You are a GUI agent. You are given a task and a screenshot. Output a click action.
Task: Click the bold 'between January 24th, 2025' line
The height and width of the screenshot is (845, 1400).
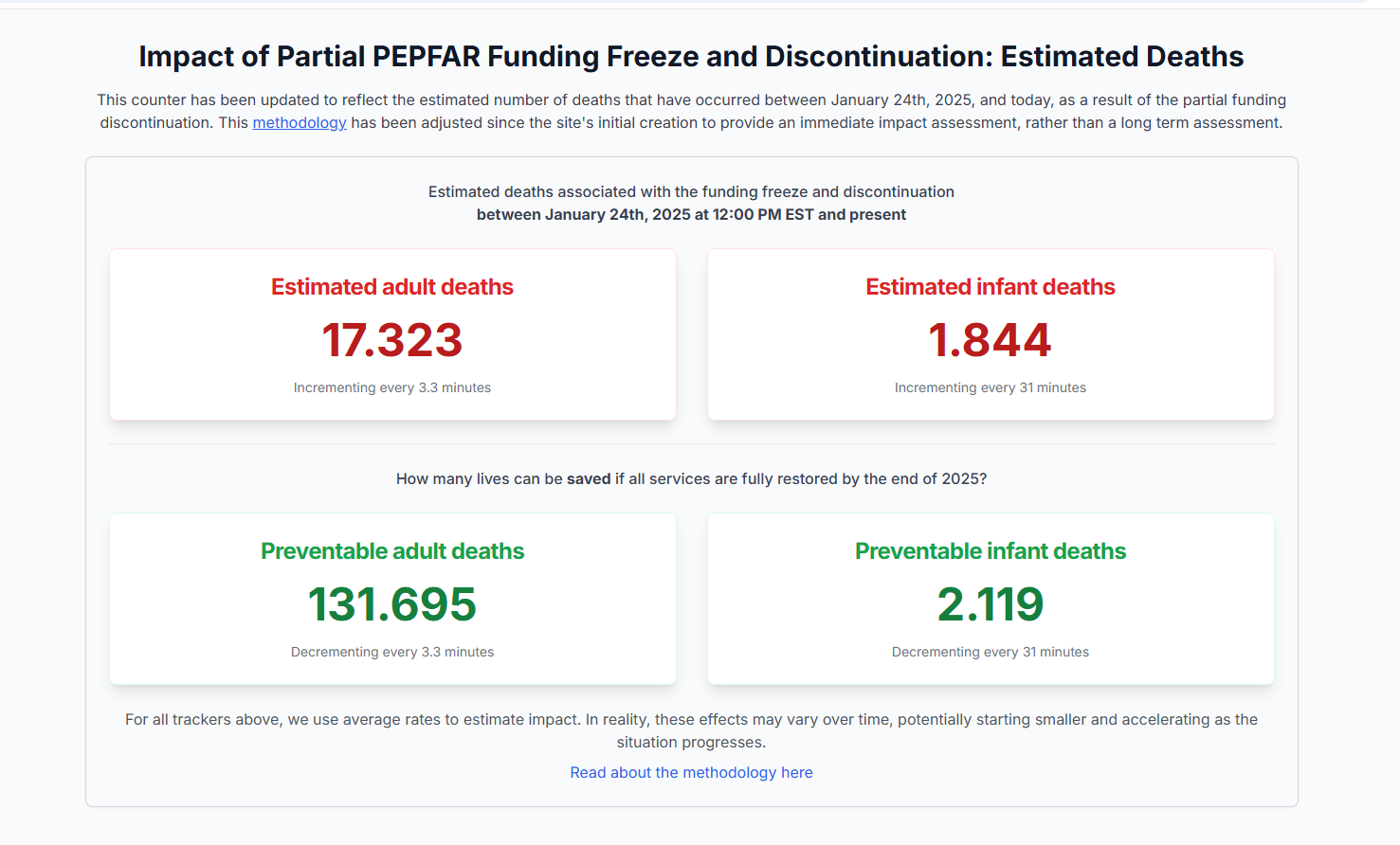pyautogui.click(x=691, y=215)
